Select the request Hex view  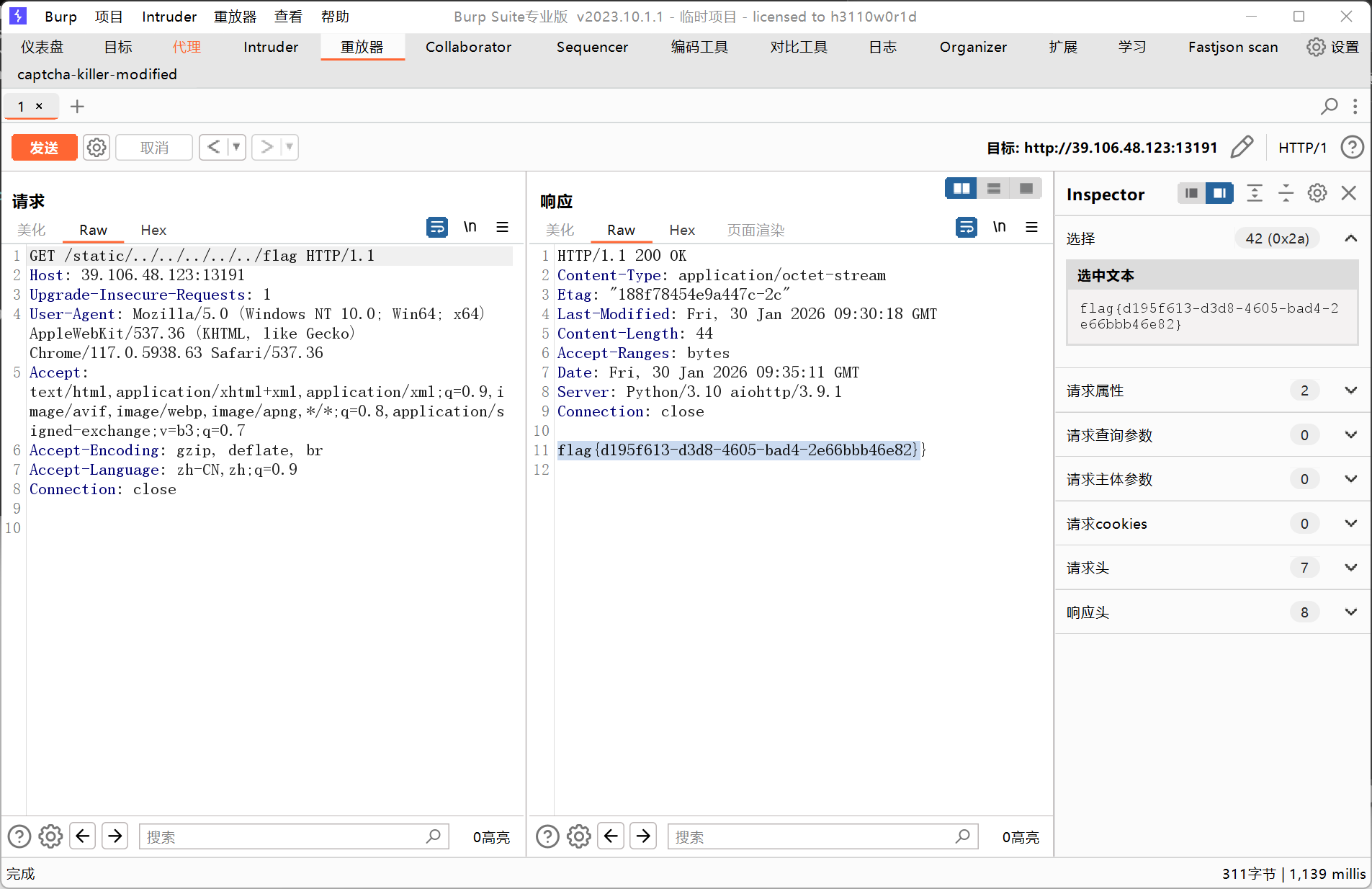[x=153, y=230]
